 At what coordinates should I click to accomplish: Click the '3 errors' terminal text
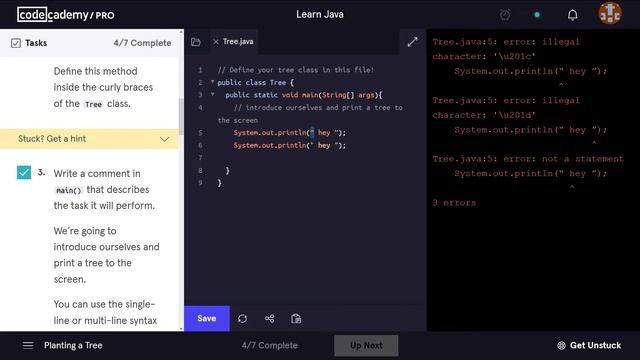click(454, 203)
